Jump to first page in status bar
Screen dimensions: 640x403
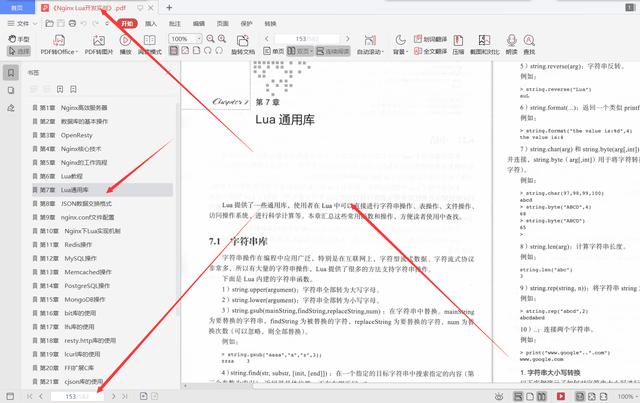tap(29, 396)
